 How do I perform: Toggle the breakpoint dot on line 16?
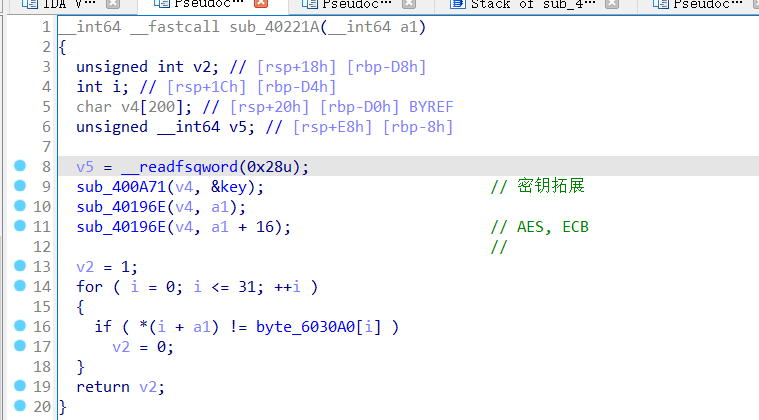point(20,326)
